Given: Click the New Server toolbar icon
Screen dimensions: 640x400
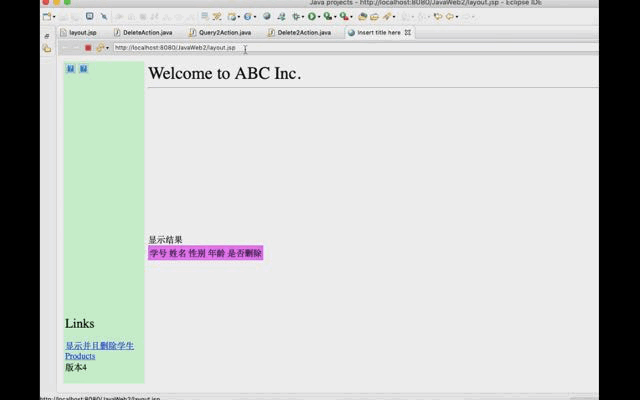Looking at the screenshot, I should click(x=232, y=17).
